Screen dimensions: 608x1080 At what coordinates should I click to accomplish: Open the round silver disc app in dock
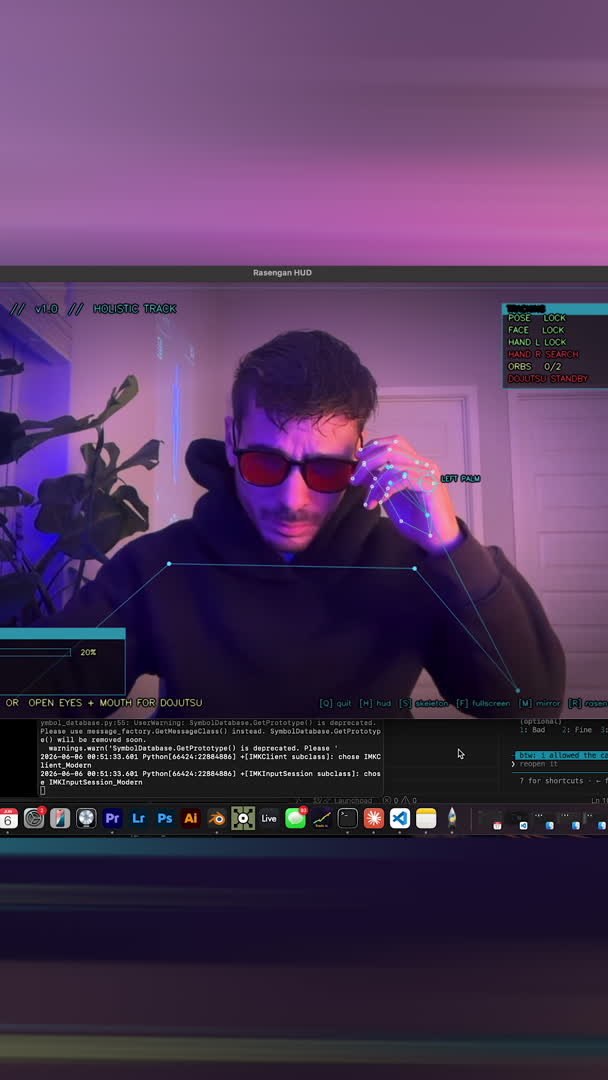[x=86, y=818]
